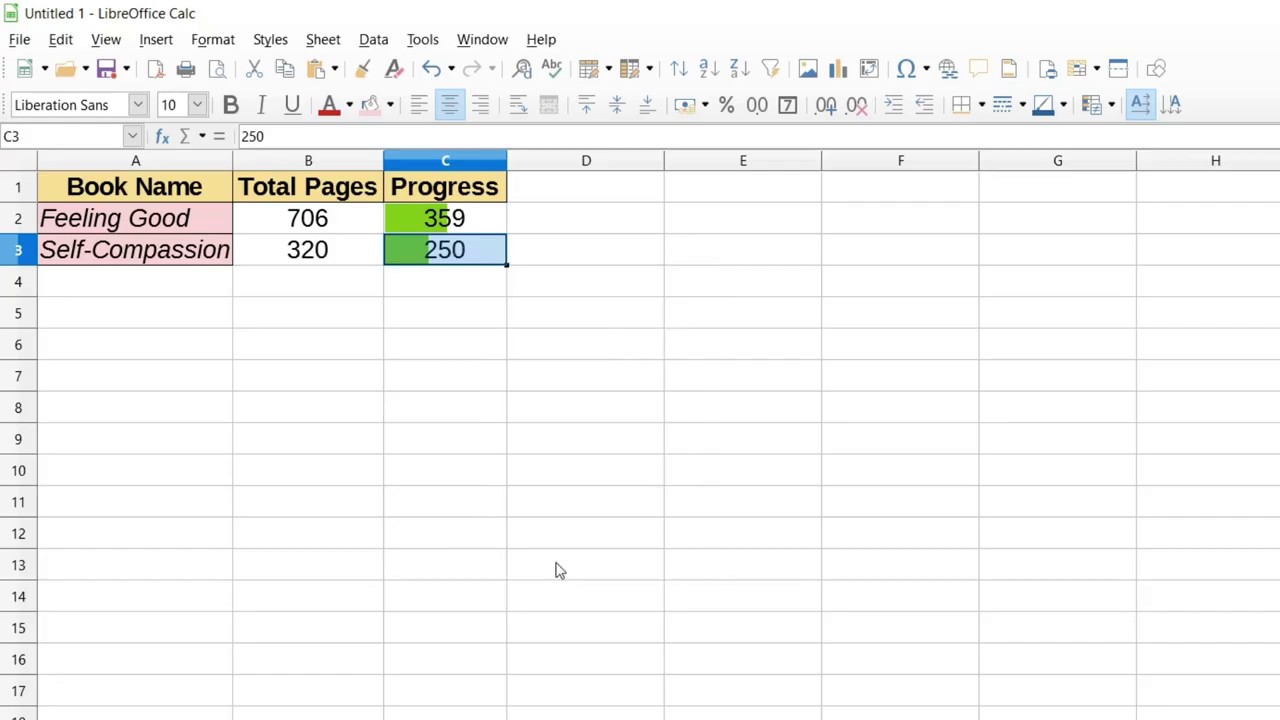Toggle Print Preview
The height and width of the screenshot is (720, 1280).
coord(217,69)
